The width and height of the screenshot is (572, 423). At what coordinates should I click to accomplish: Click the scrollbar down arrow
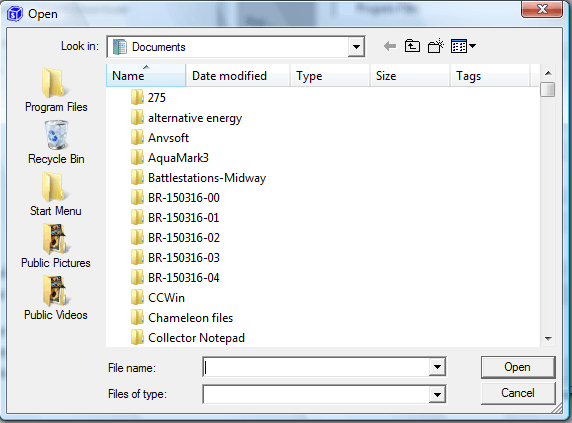(548, 339)
